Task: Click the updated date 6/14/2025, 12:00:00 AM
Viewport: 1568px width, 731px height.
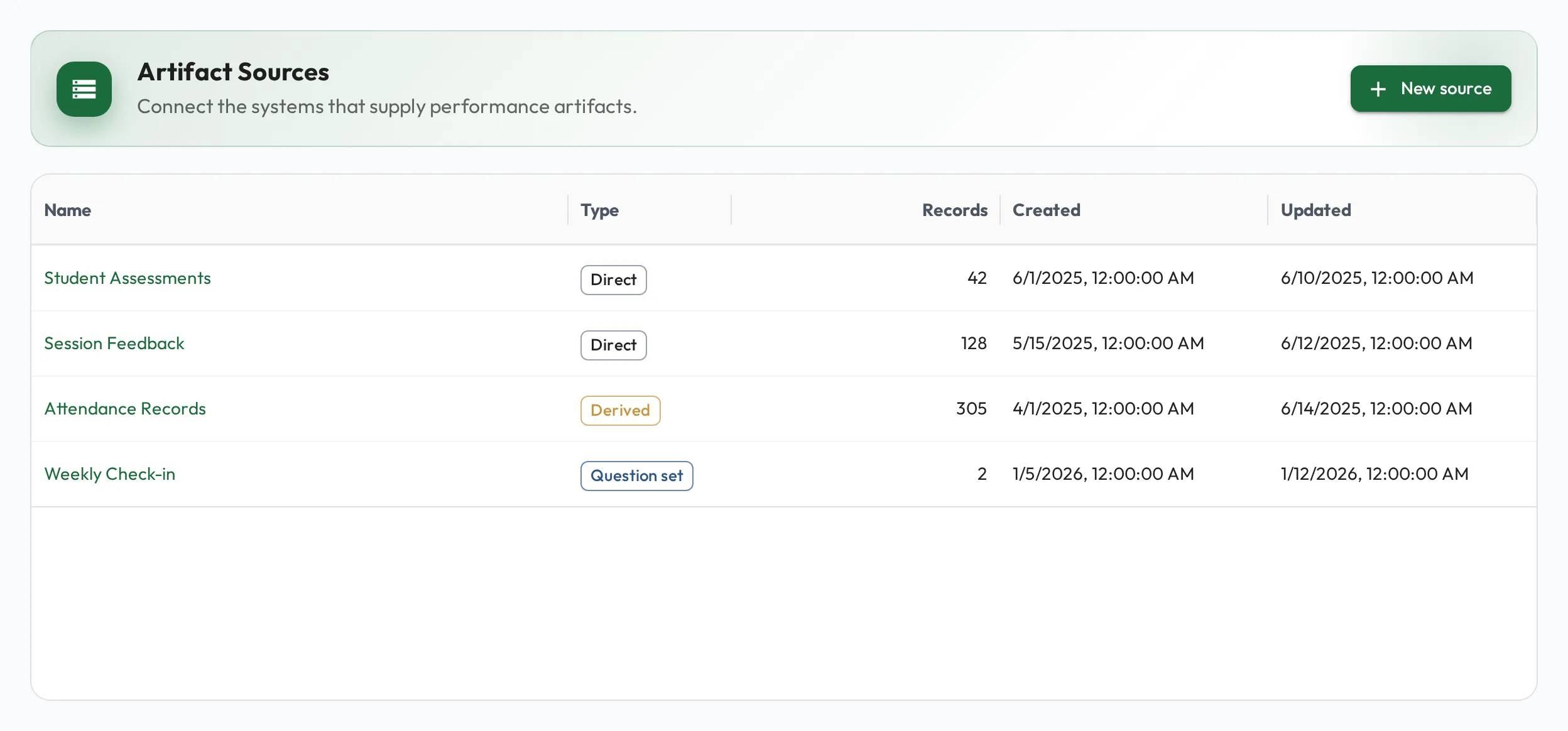Action: (1376, 409)
